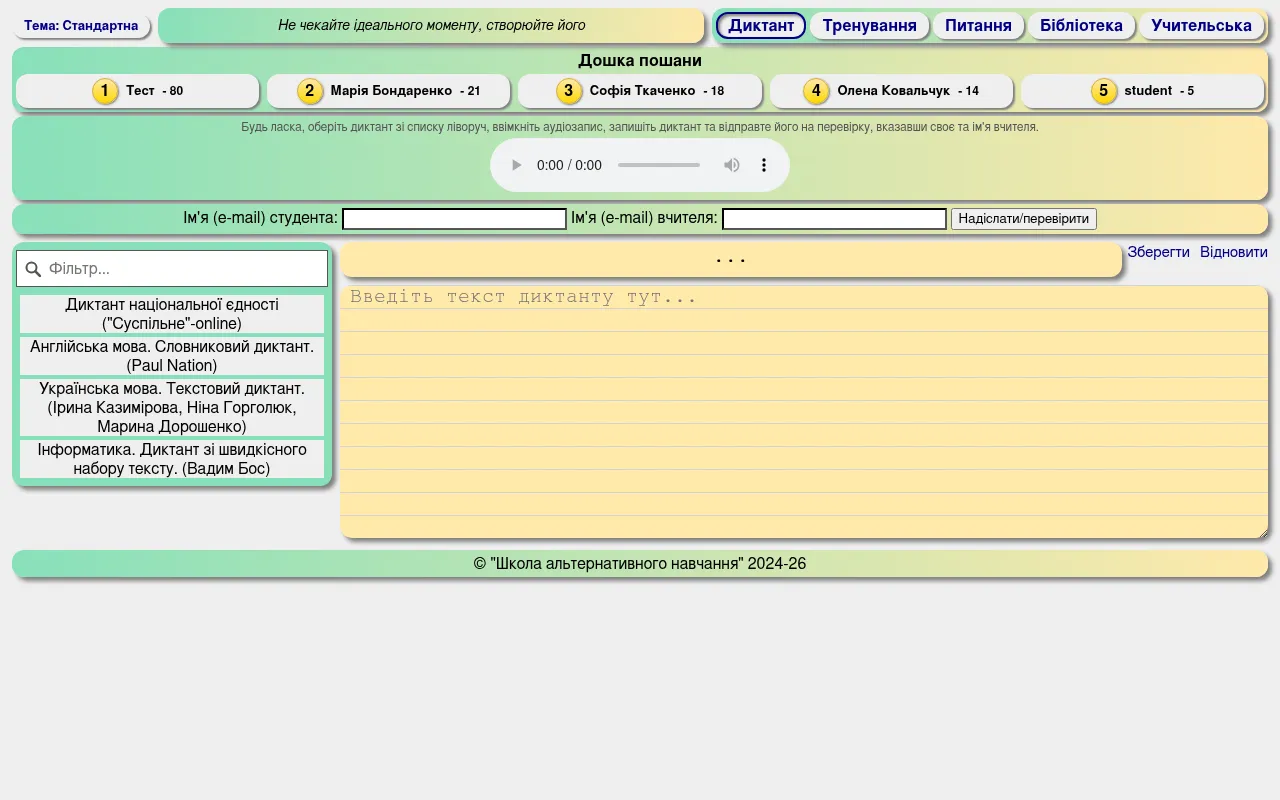Click into the dictation text area
Screen dimensions: 1280x800
click(x=804, y=412)
